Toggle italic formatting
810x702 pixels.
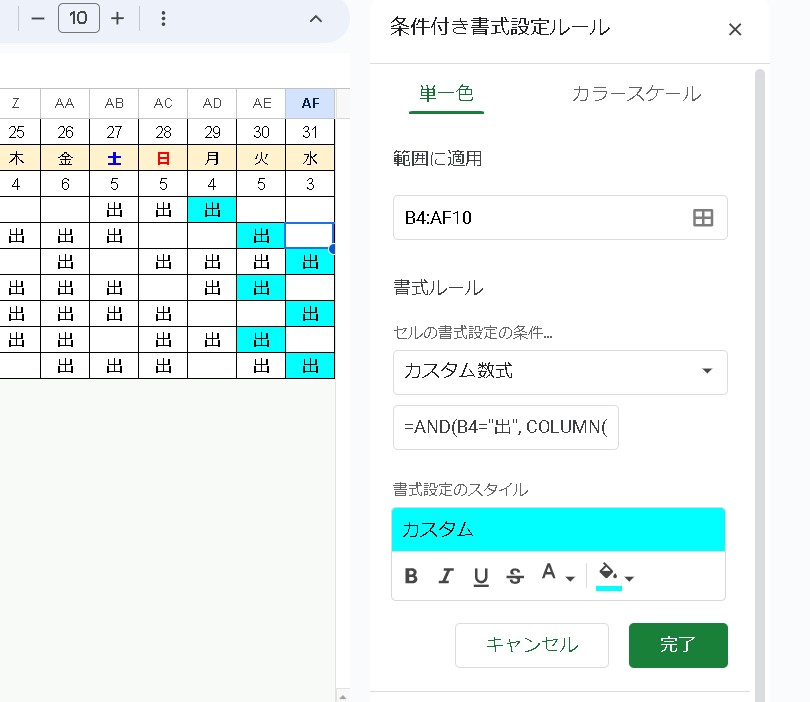pyautogui.click(x=445, y=576)
